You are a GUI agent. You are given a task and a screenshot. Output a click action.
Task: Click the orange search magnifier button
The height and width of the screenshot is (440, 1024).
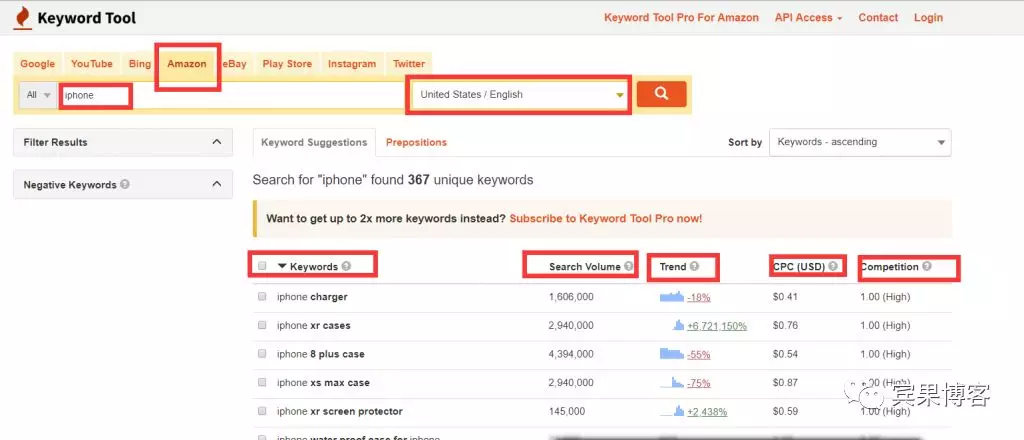pyautogui.click(x=662, y=94)
